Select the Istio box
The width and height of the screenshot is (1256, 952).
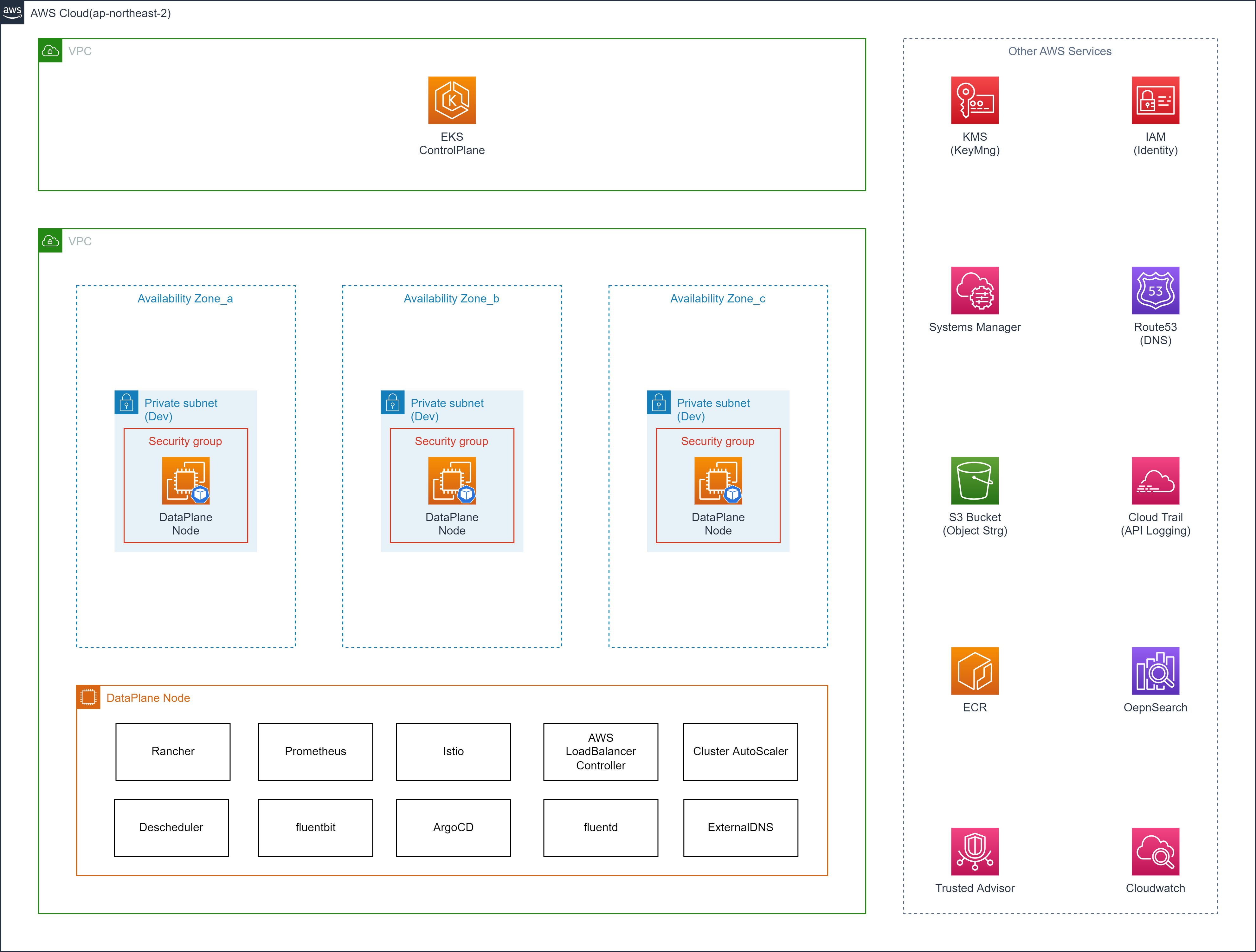pyautogui.click(x=454, y=752)
